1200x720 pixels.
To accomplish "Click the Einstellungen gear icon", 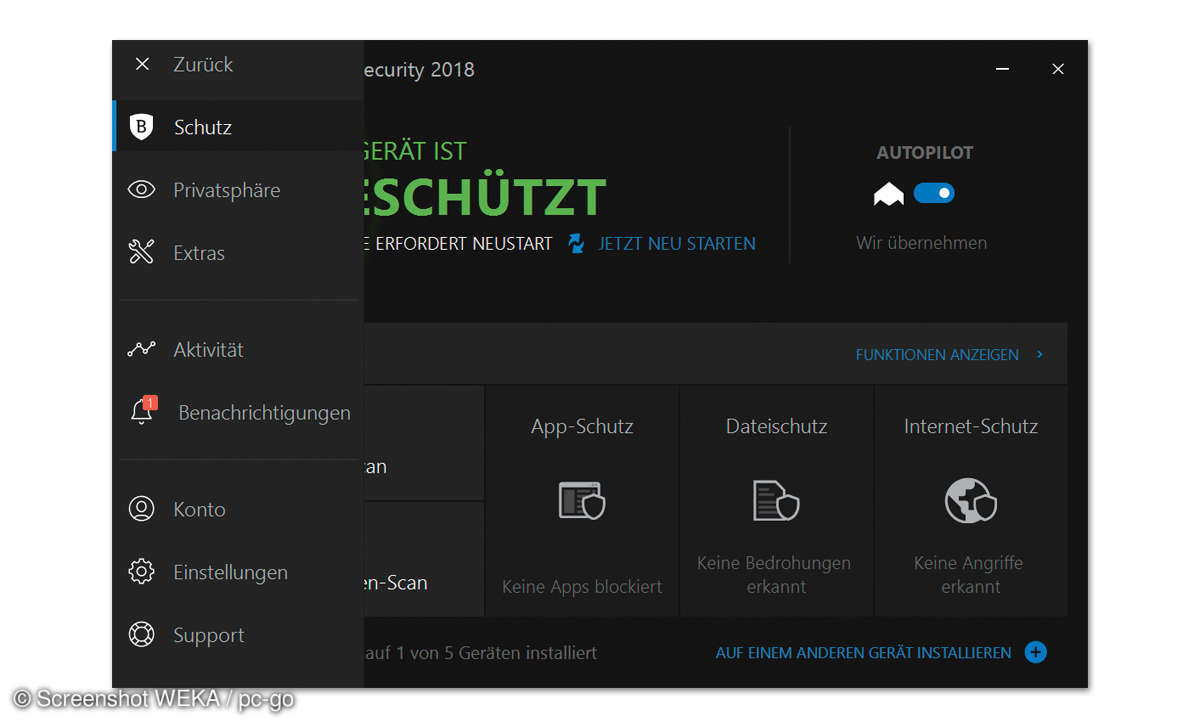I will (x=142, y=572).
